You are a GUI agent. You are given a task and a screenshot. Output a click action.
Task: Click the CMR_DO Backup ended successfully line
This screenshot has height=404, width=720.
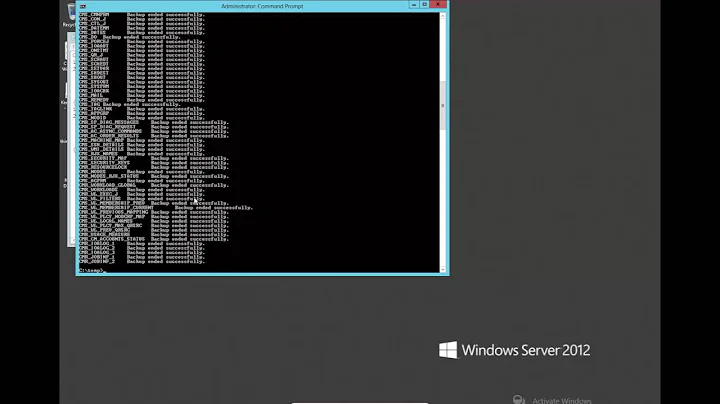tap(129, 37)
